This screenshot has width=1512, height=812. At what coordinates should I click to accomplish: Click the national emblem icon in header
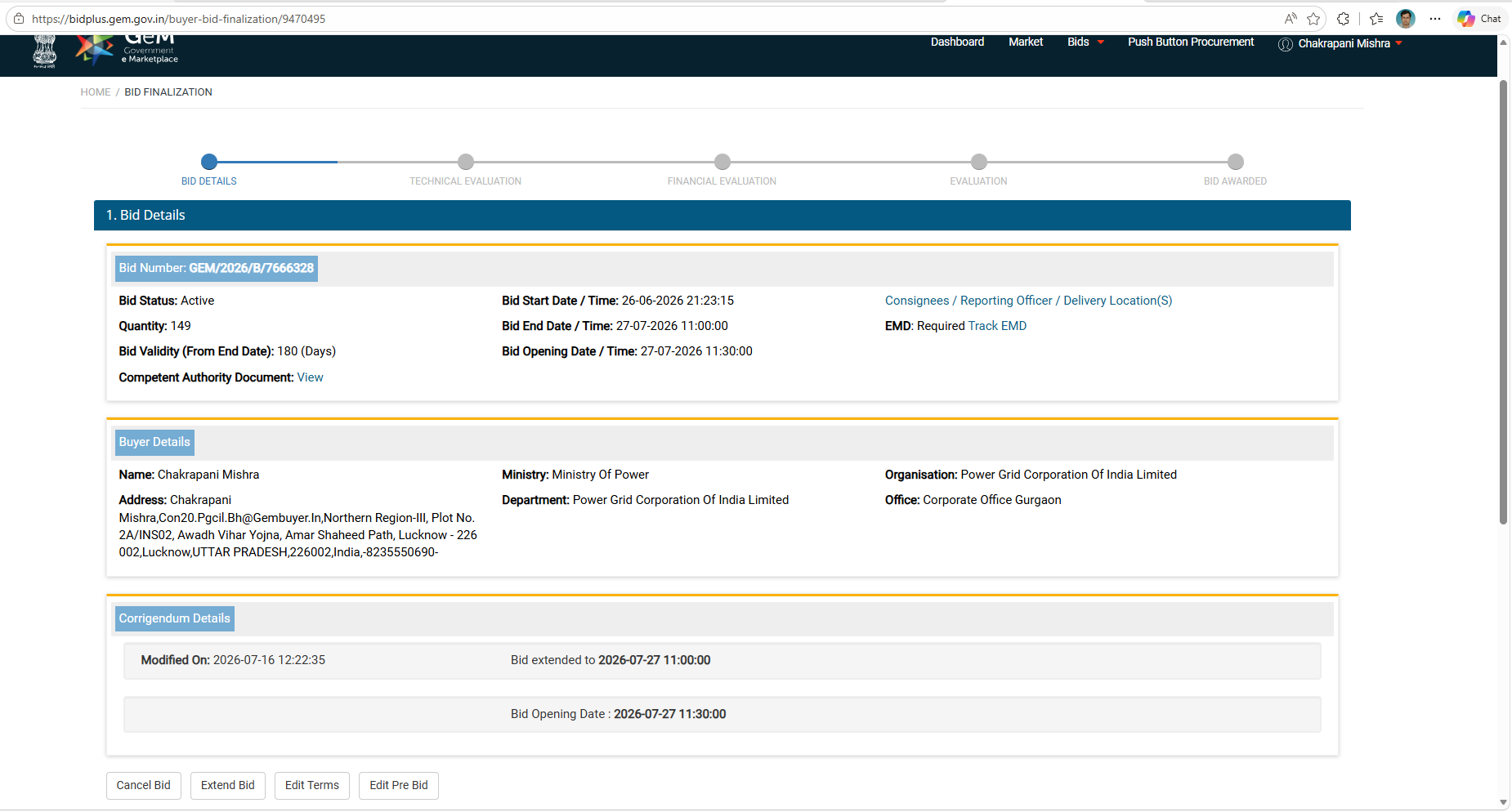45,51
